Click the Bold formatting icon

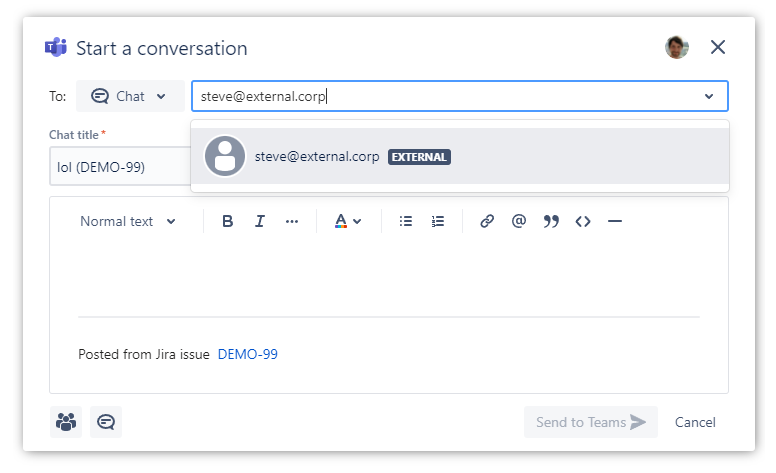point(228,222)
